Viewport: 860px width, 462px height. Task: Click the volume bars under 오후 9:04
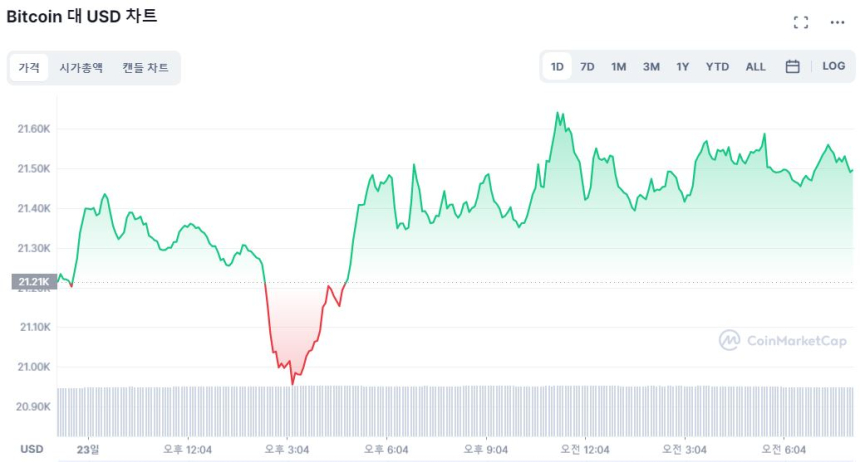coord(487,410)
